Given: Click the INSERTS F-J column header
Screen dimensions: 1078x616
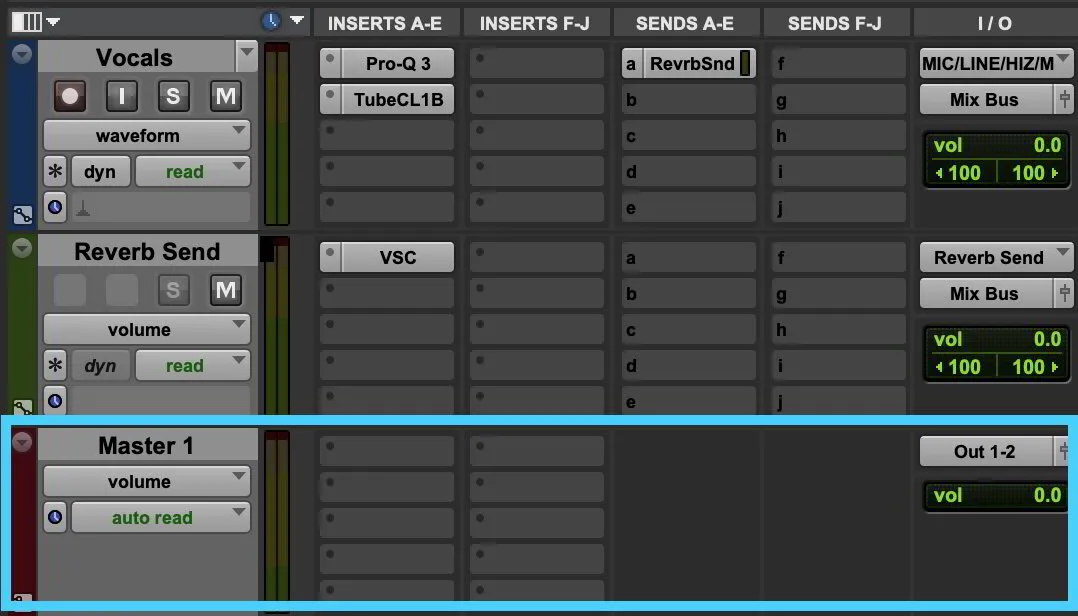Looking at the screenshot, I should click(536, 22).
